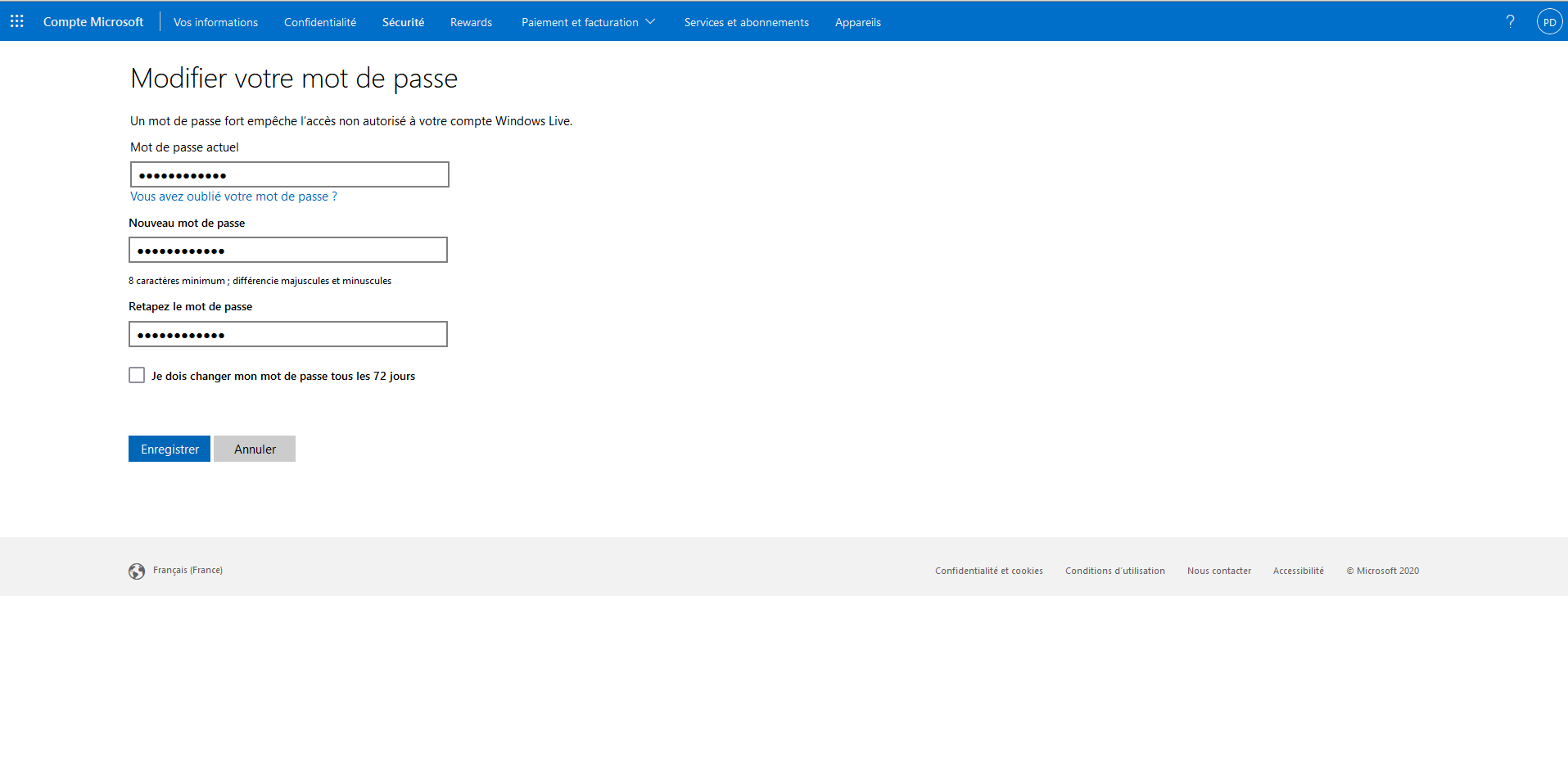Focus the Mot de passe actuel field
The width and height of the screenshot is (1568, 777).
tap(290, 174)
